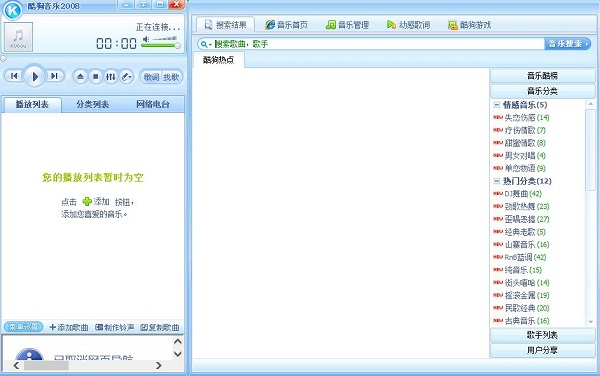Collapse the 情感音乐(5) tree group

(x=497, y=104)
